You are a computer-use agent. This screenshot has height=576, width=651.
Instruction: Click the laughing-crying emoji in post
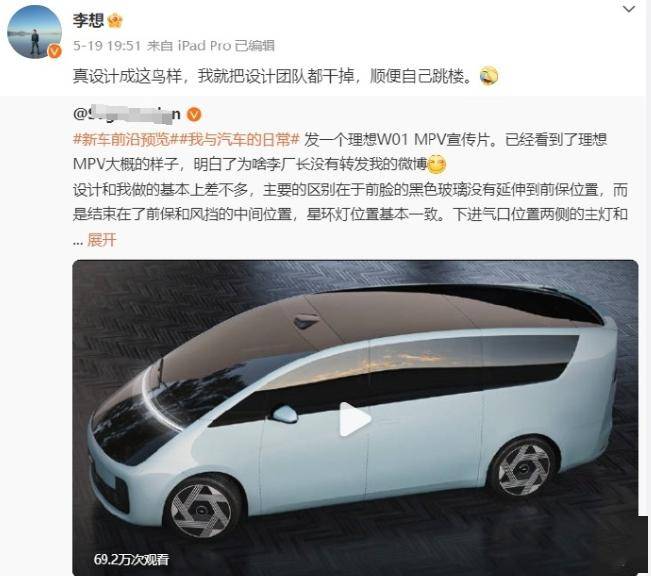(489, 76)
